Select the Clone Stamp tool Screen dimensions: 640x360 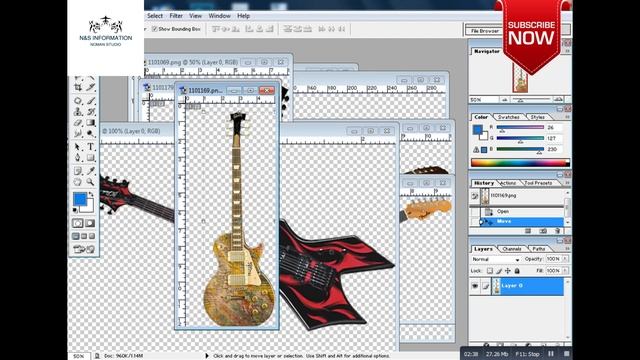[x=78, y=111]
